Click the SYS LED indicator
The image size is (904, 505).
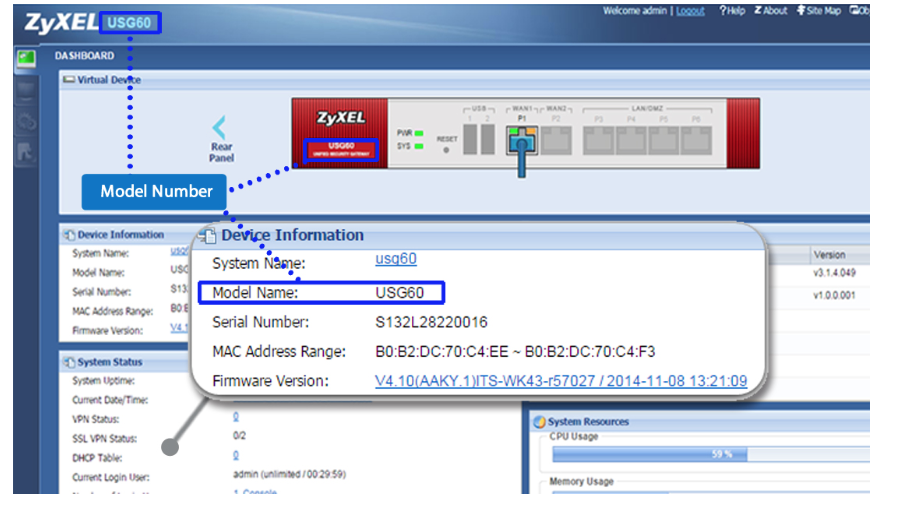coord(419,146)
